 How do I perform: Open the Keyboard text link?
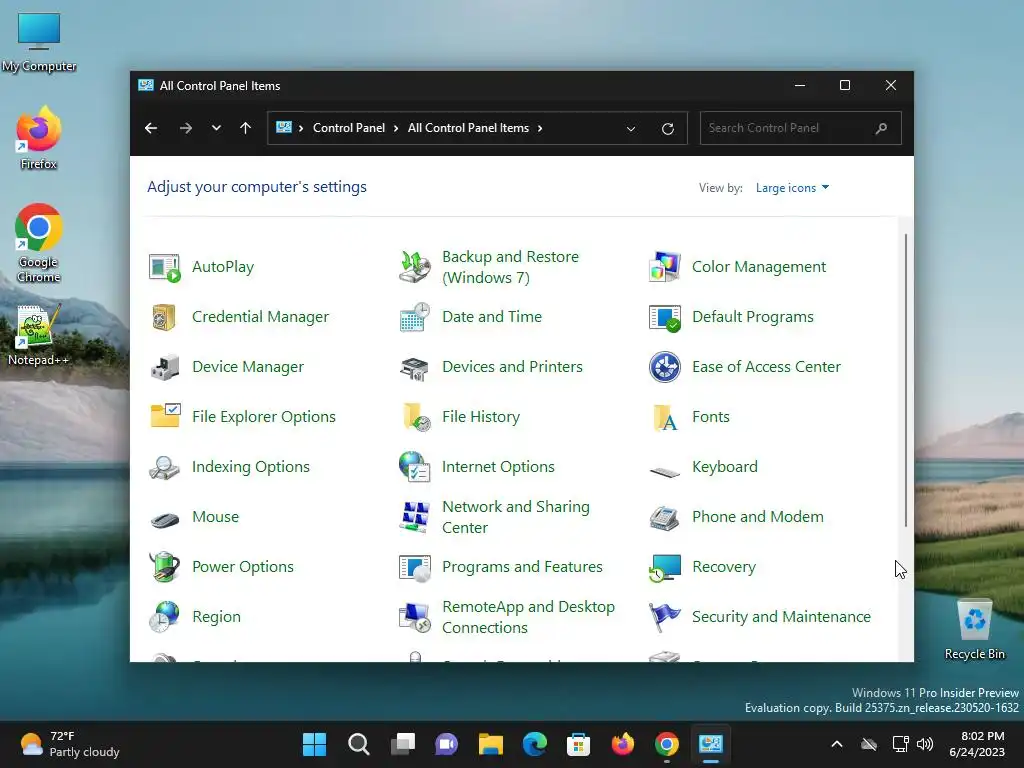[725, 467]
